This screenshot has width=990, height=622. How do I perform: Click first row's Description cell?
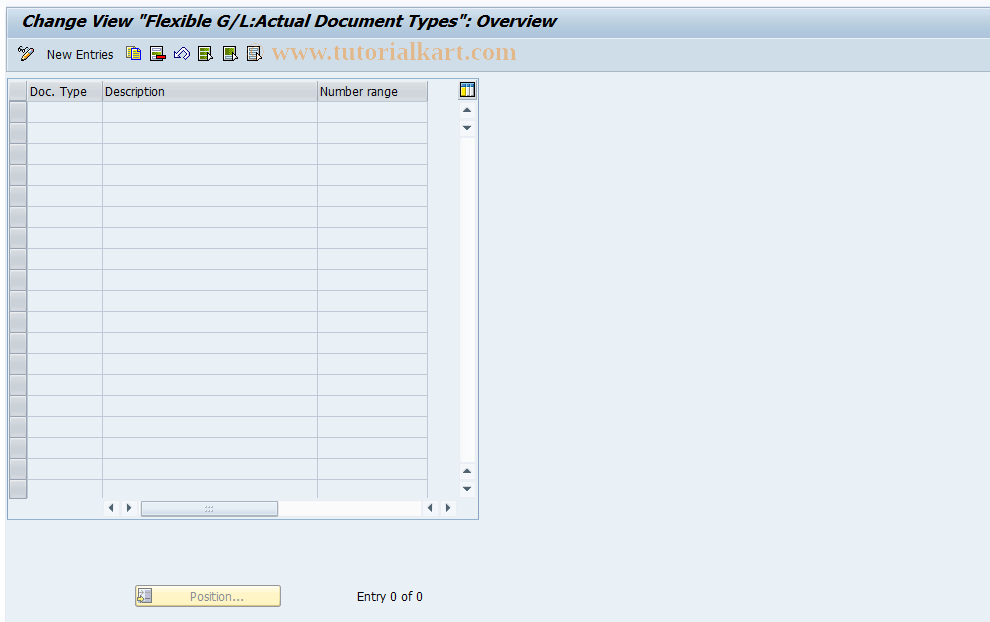(x=210, y=112)
